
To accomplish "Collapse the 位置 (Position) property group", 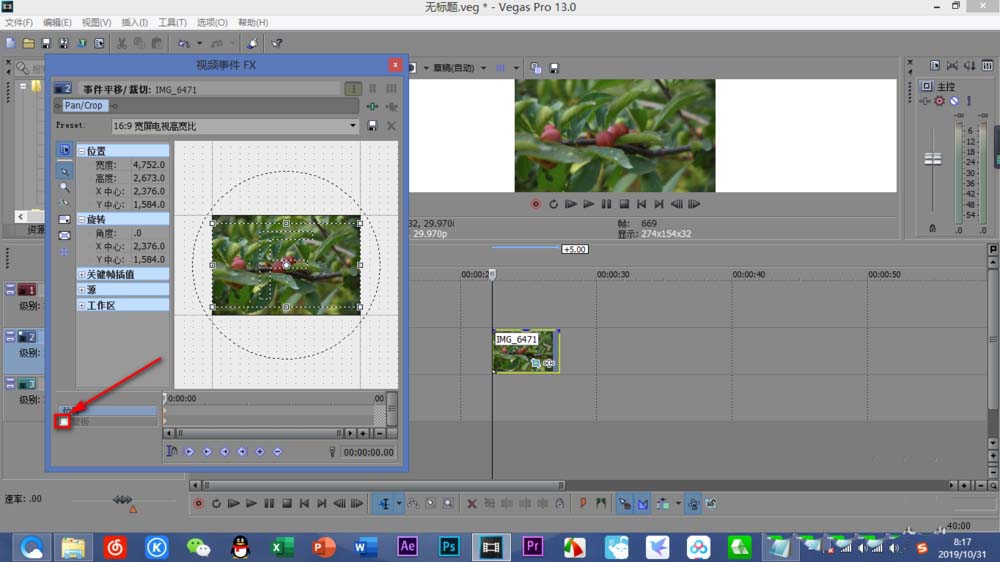I will pyautogui.click(x=82, y=151).
